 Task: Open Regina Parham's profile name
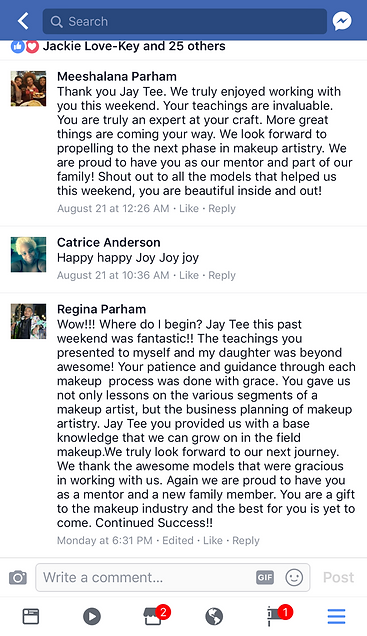(101, 309)
